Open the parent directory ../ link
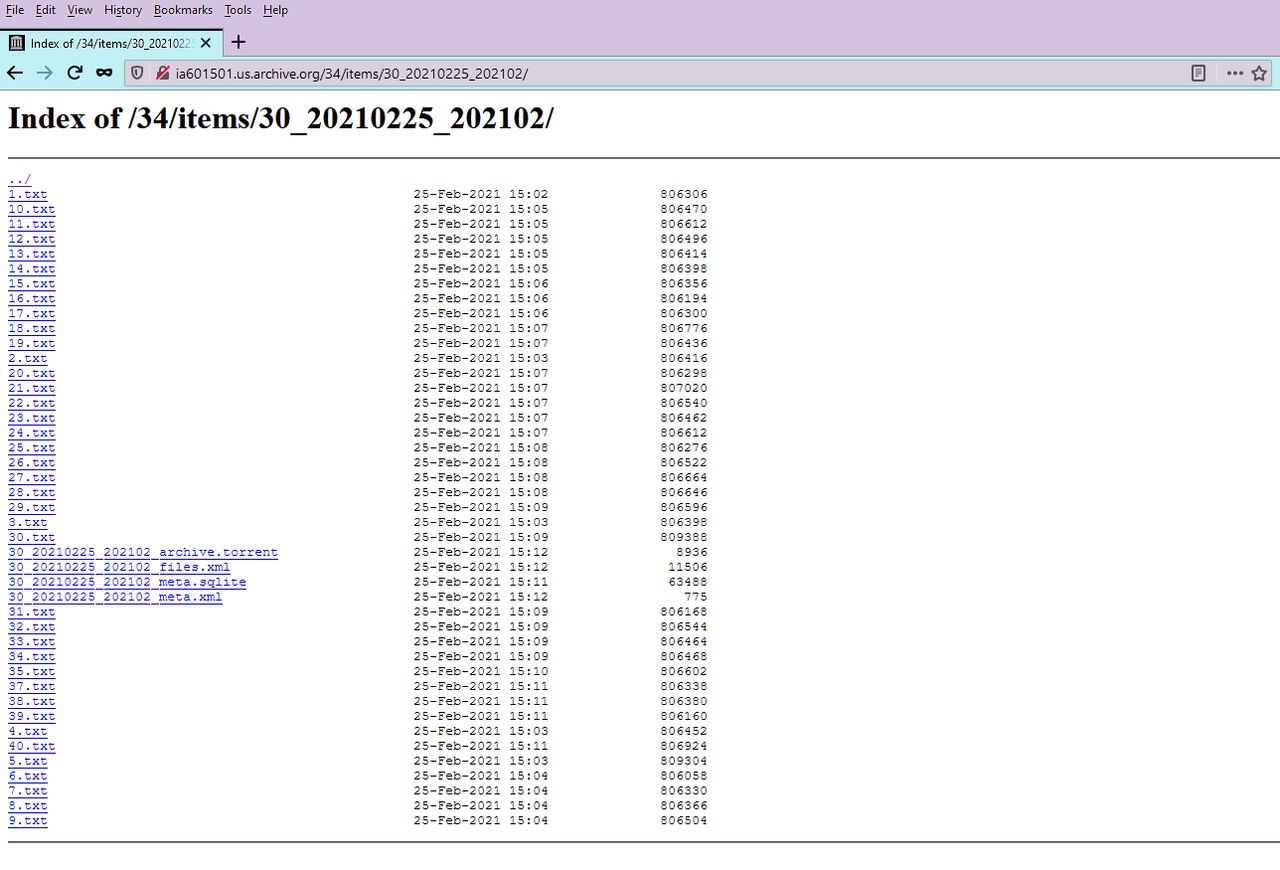1280x870 pixels. pyautogui.click(x=19, y=180)
